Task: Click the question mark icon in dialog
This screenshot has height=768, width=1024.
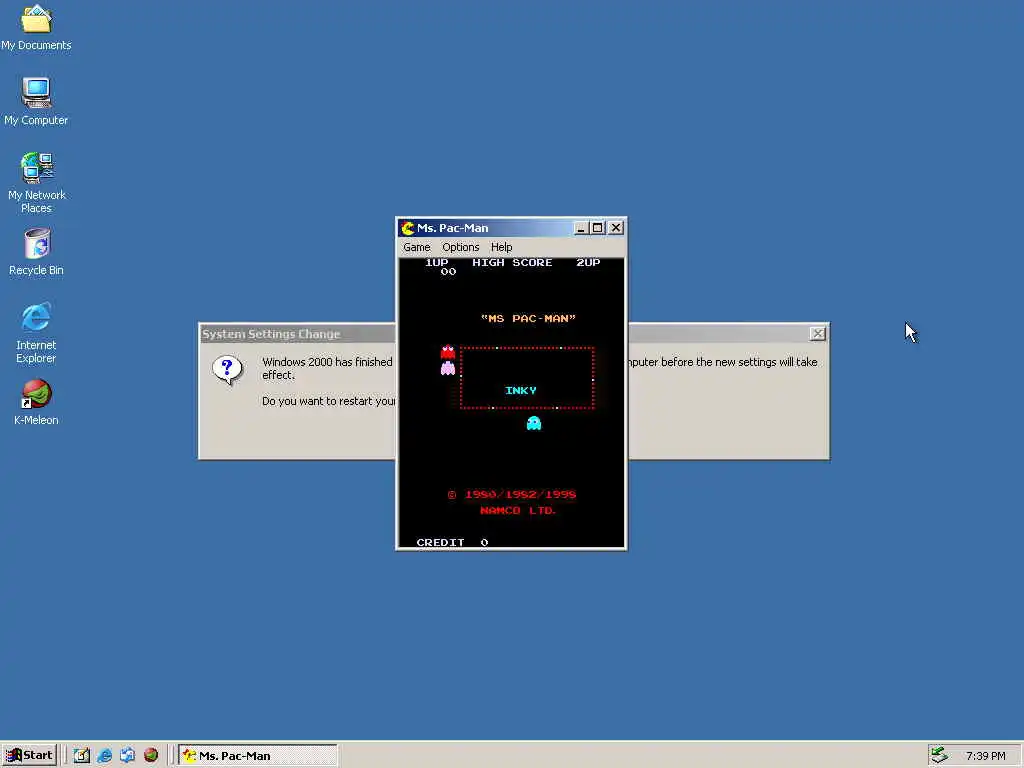Action: pyautogui.click(x=227, y=370)
